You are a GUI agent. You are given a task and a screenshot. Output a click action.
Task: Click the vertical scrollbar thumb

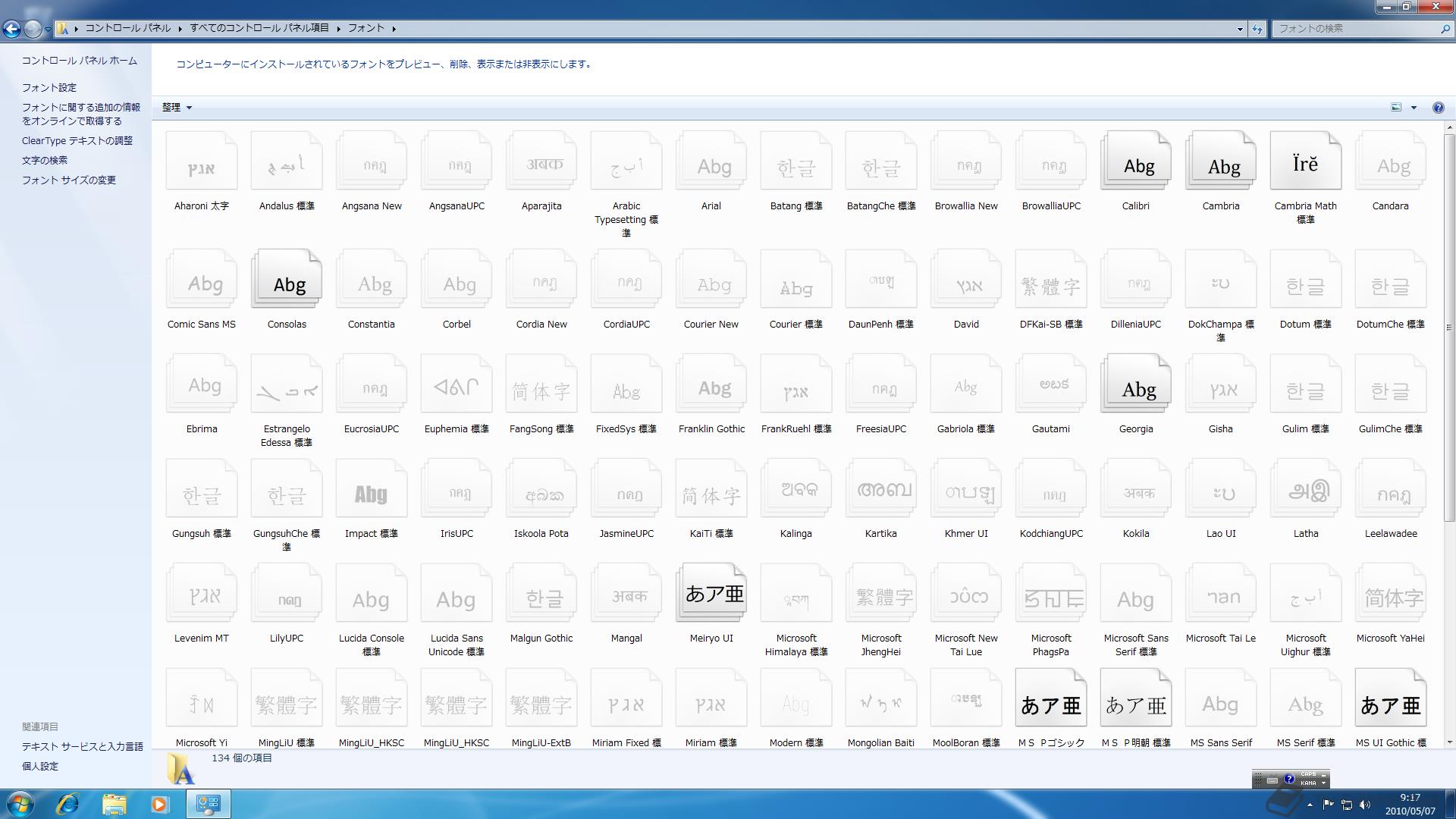click(1449, 328)
